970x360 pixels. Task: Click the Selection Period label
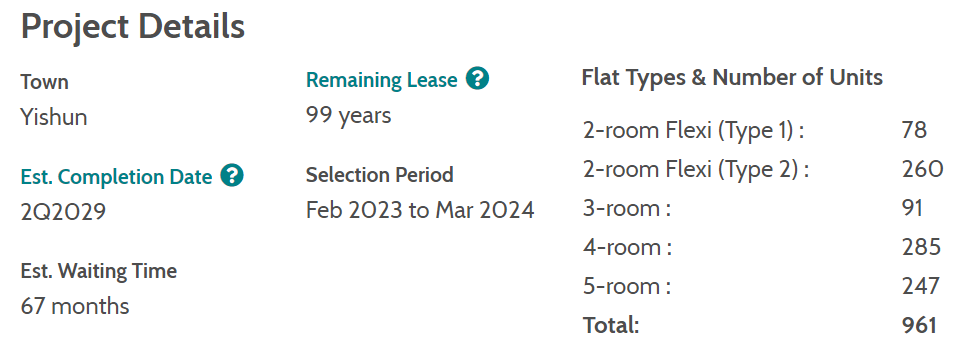380,175
